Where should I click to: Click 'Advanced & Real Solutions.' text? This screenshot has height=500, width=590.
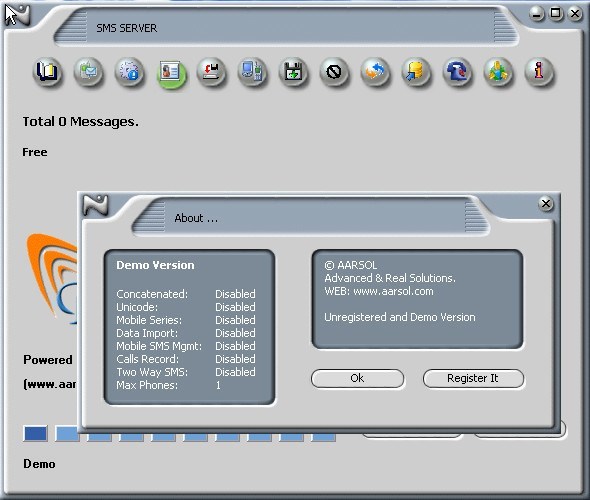[x=390, y=278]
